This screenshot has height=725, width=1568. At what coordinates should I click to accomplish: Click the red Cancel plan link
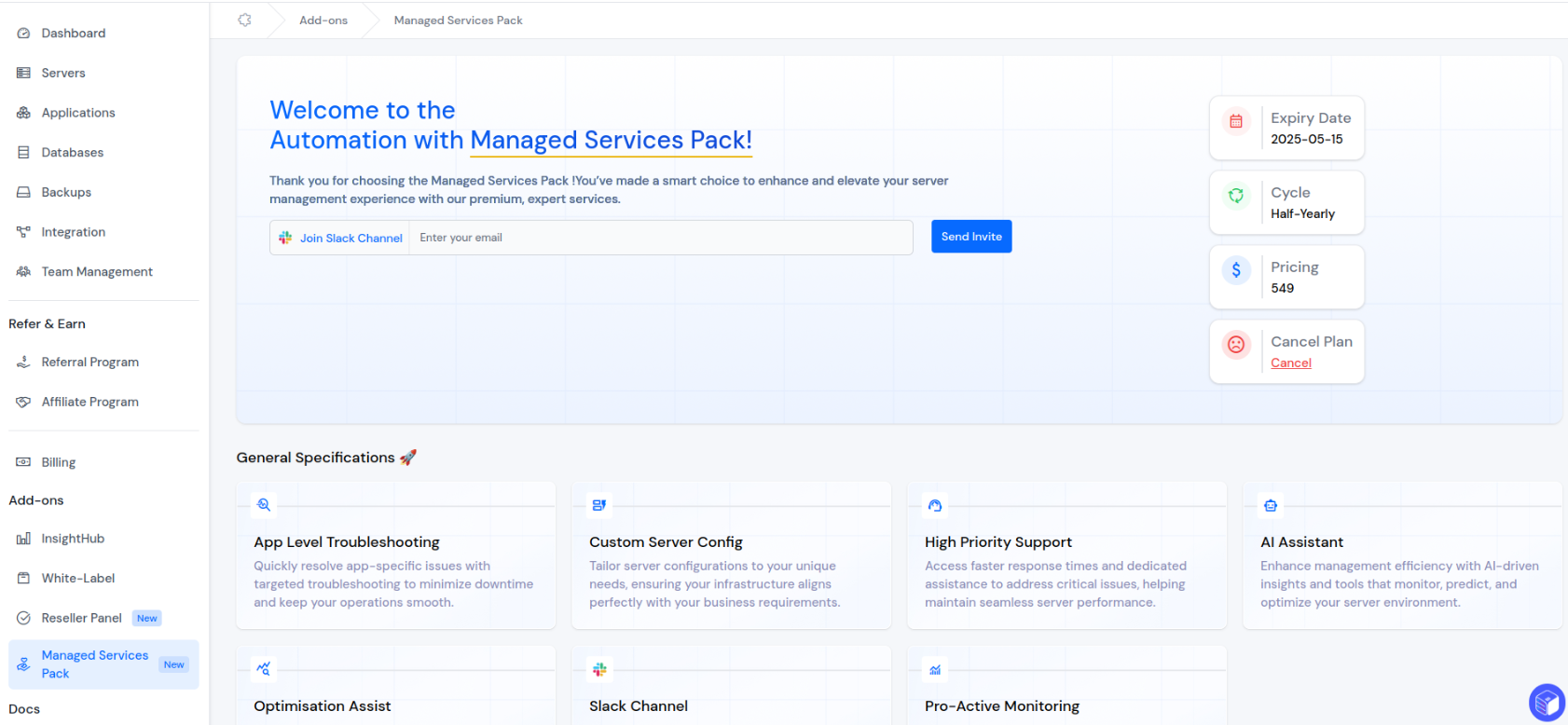[1291, 363]
